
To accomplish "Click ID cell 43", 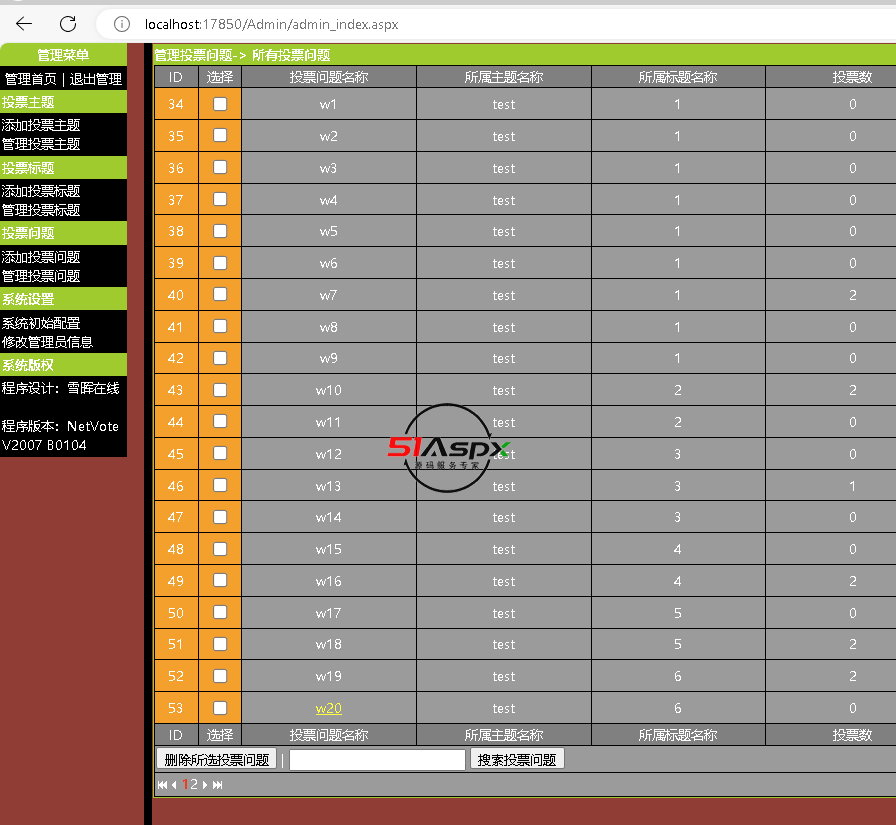I will point(176,390).
